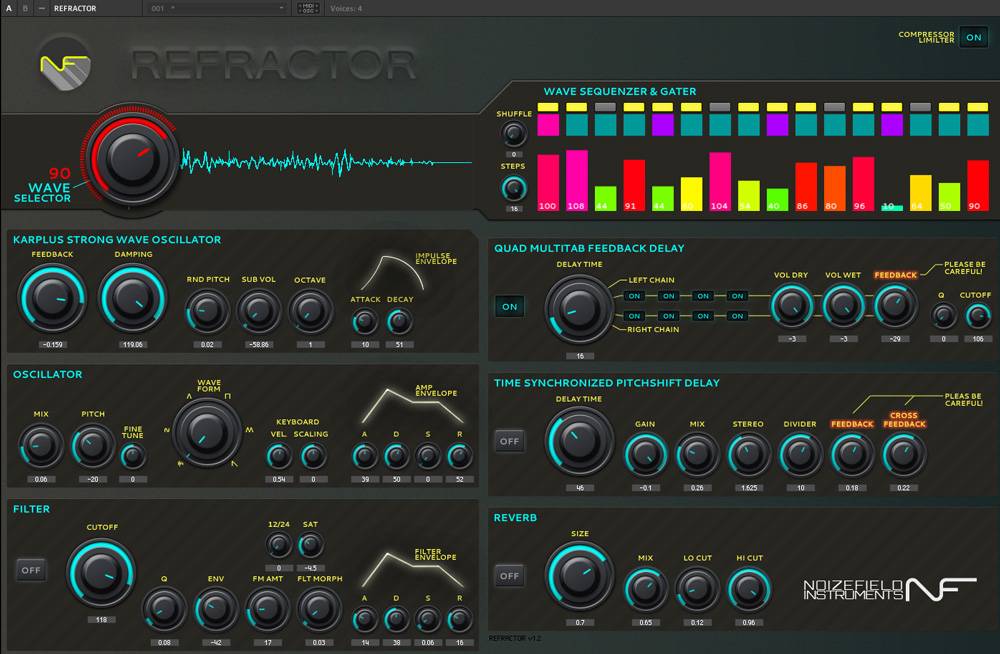Click the MIDI OSC icon in the top bar

click(309, 8)
